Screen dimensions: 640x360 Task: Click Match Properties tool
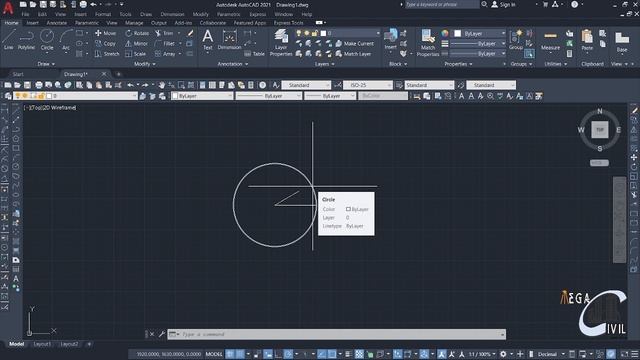428,42
